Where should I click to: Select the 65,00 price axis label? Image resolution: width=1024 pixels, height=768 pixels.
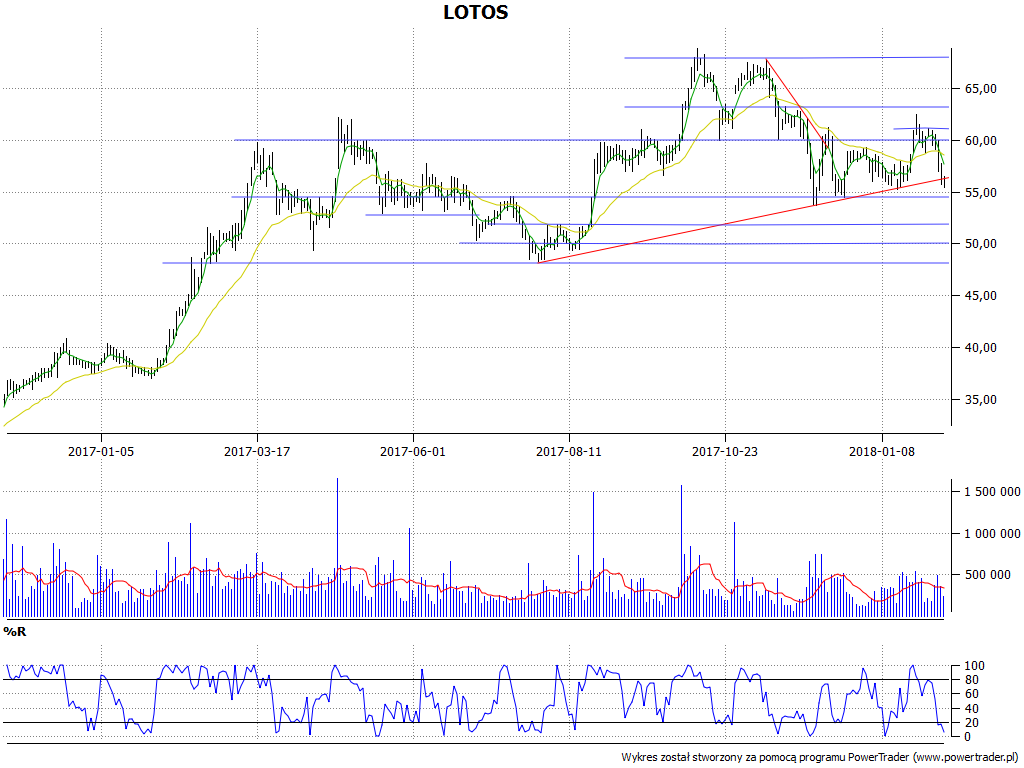tap(979, 89)
